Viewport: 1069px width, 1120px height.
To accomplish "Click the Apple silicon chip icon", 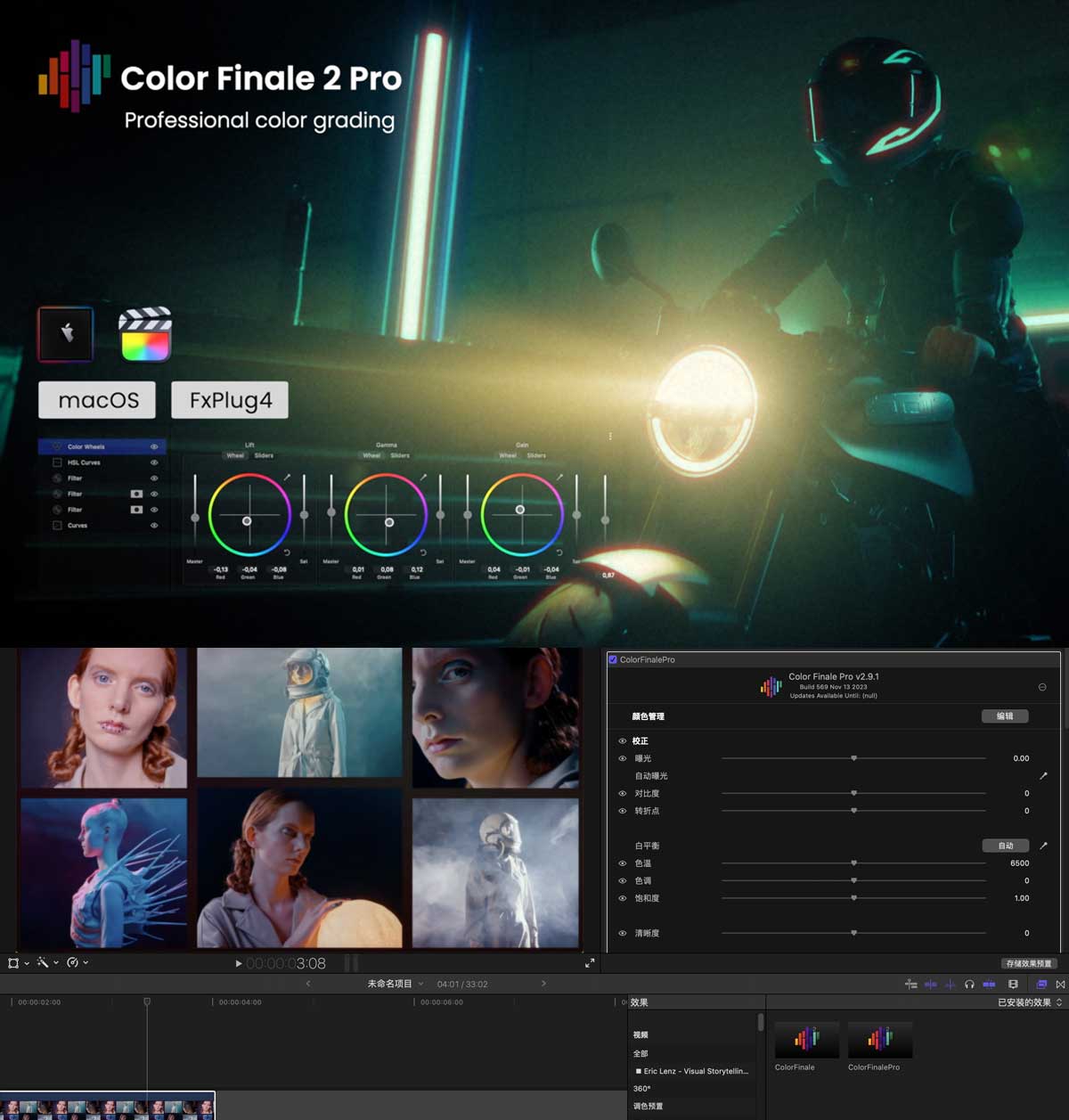I will click(x=66, y=334).
